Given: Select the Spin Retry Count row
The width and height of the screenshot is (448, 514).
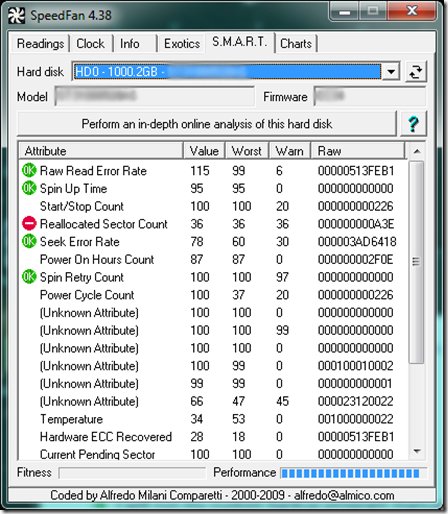Looking at the screenshot, I should tap(213, 277).
